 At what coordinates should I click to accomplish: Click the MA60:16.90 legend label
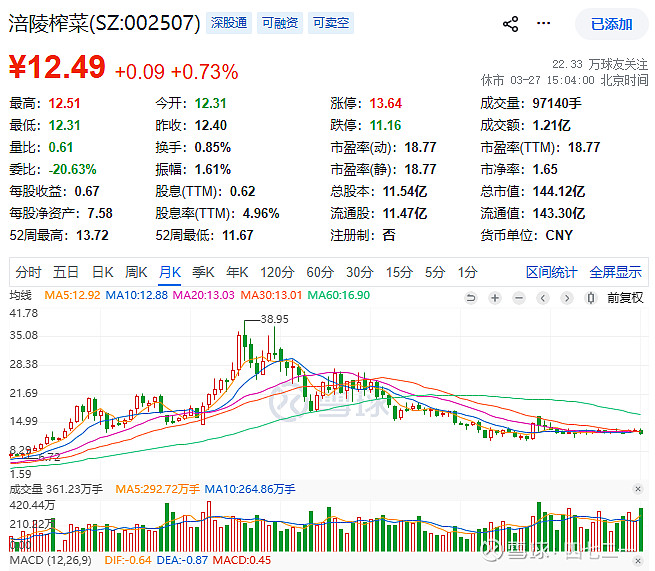click(338, 295)
